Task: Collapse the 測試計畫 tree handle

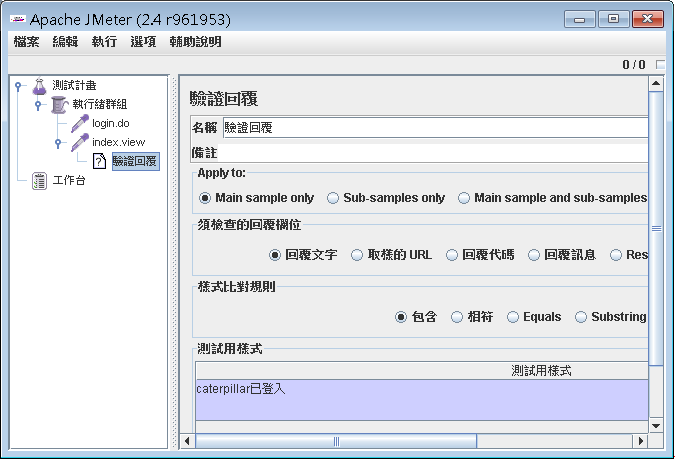Action: 18,86
